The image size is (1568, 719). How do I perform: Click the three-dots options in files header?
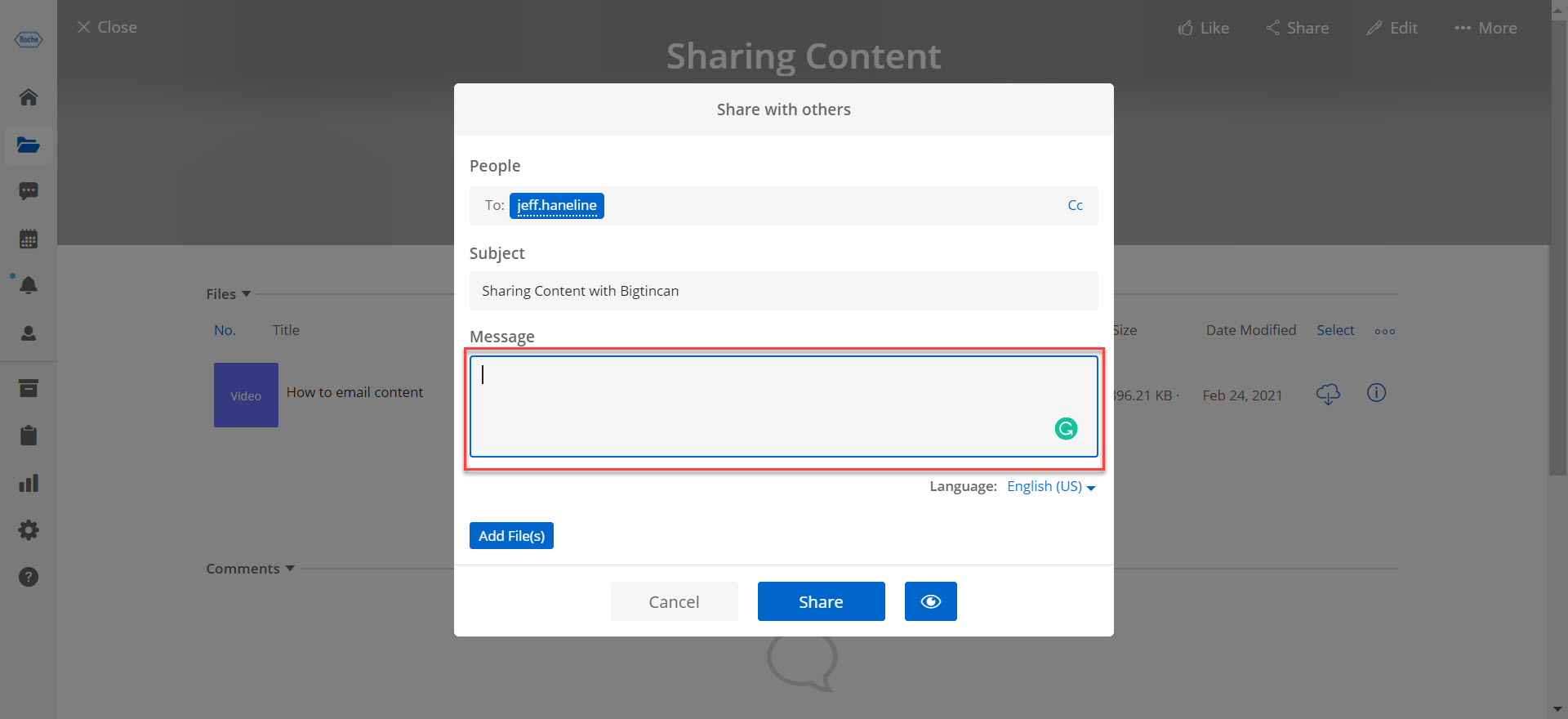tap(1384, 331)
